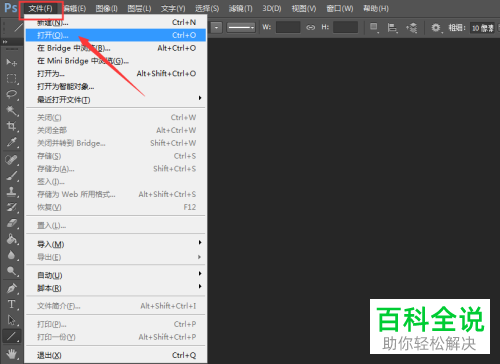
Task: Choose 在 Bridge 中浏览(B)...
Action: pyautogui.click(x=116, y=48)
